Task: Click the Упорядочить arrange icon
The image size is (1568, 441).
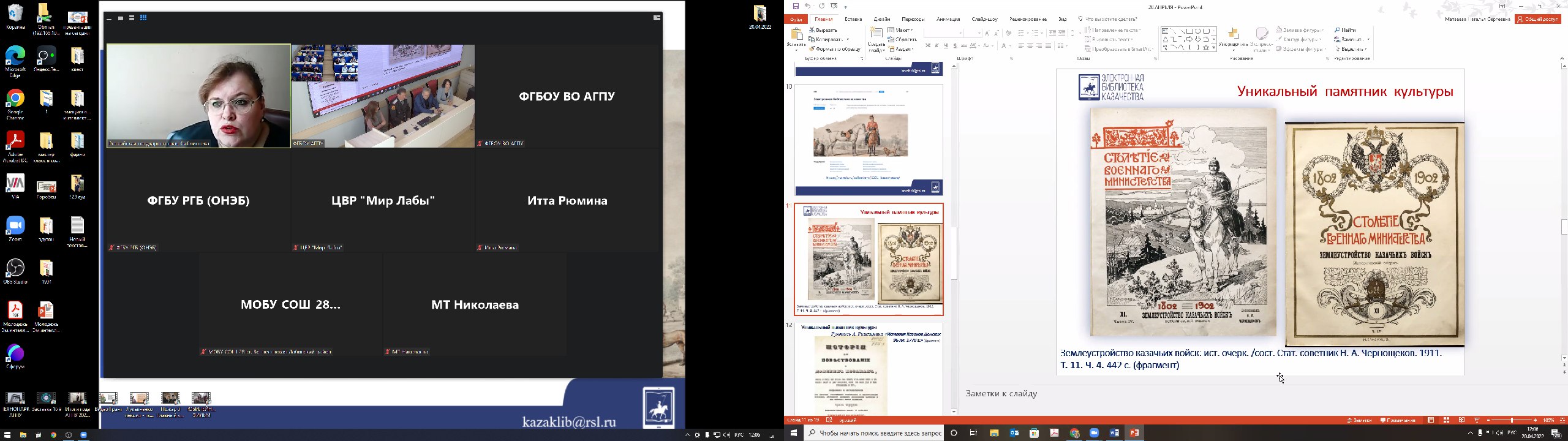Action: pyautogui.click(x=1234, y=34)
